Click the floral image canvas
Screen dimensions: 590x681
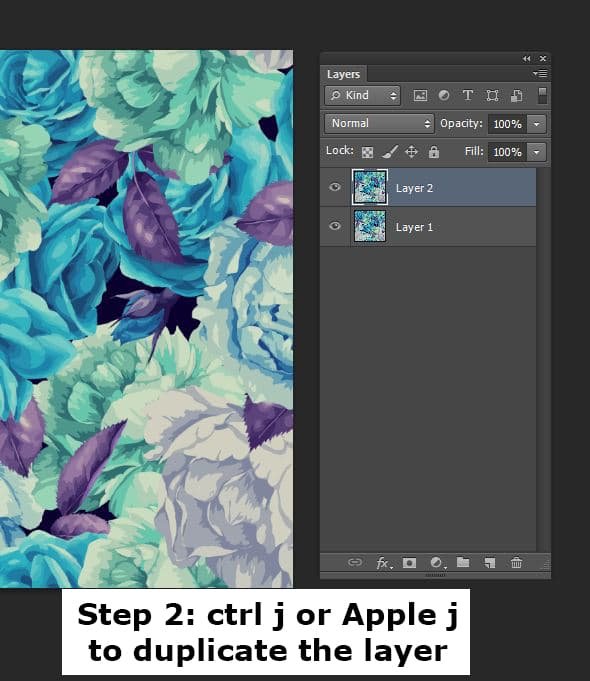coord(146,319)
